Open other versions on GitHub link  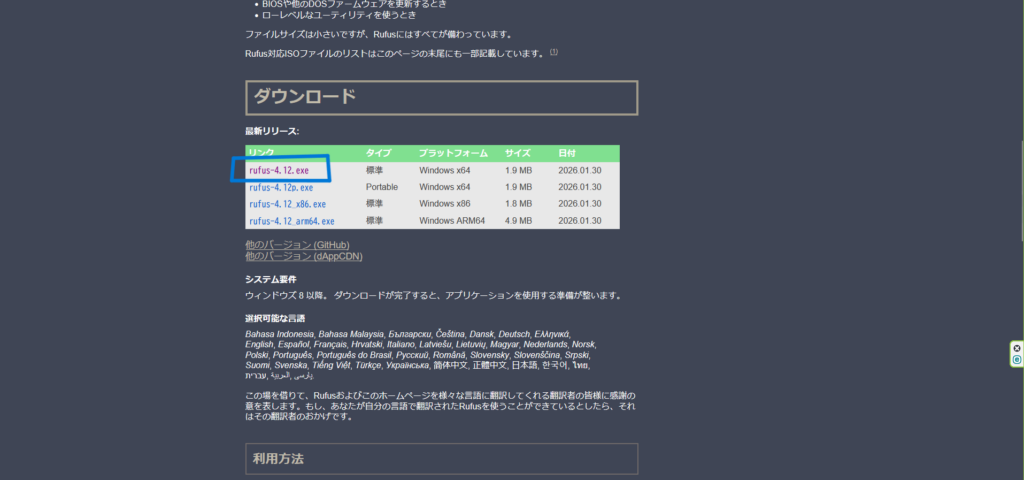point(297,245)
